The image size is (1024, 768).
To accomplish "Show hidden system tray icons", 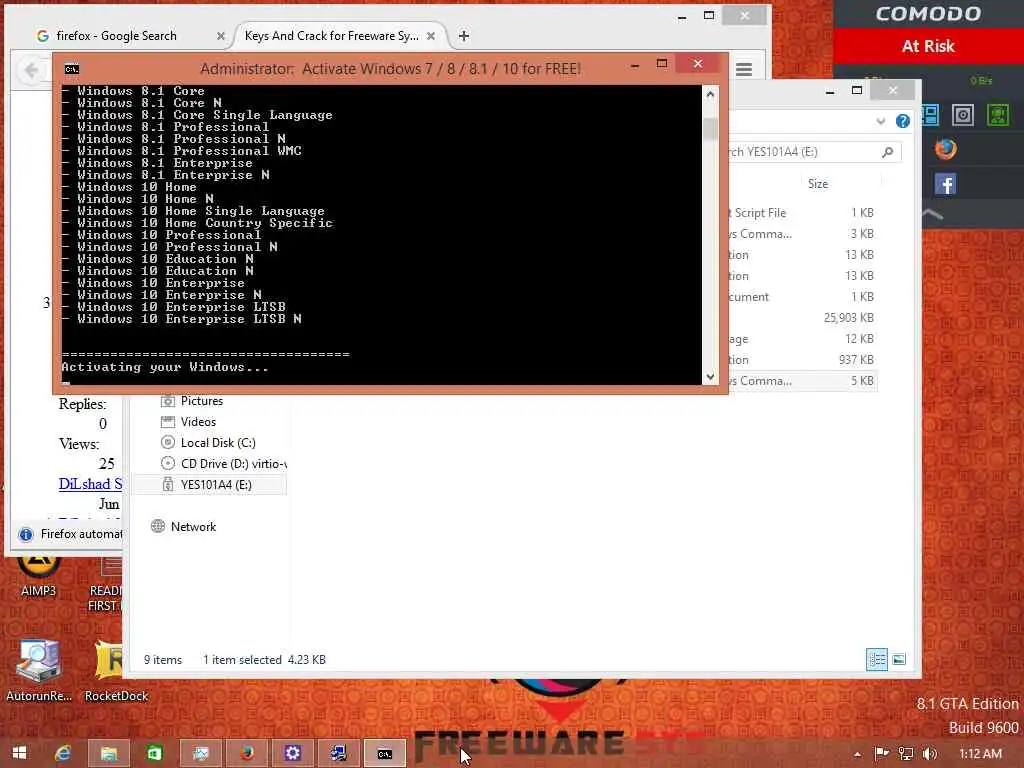I will 857,754.
